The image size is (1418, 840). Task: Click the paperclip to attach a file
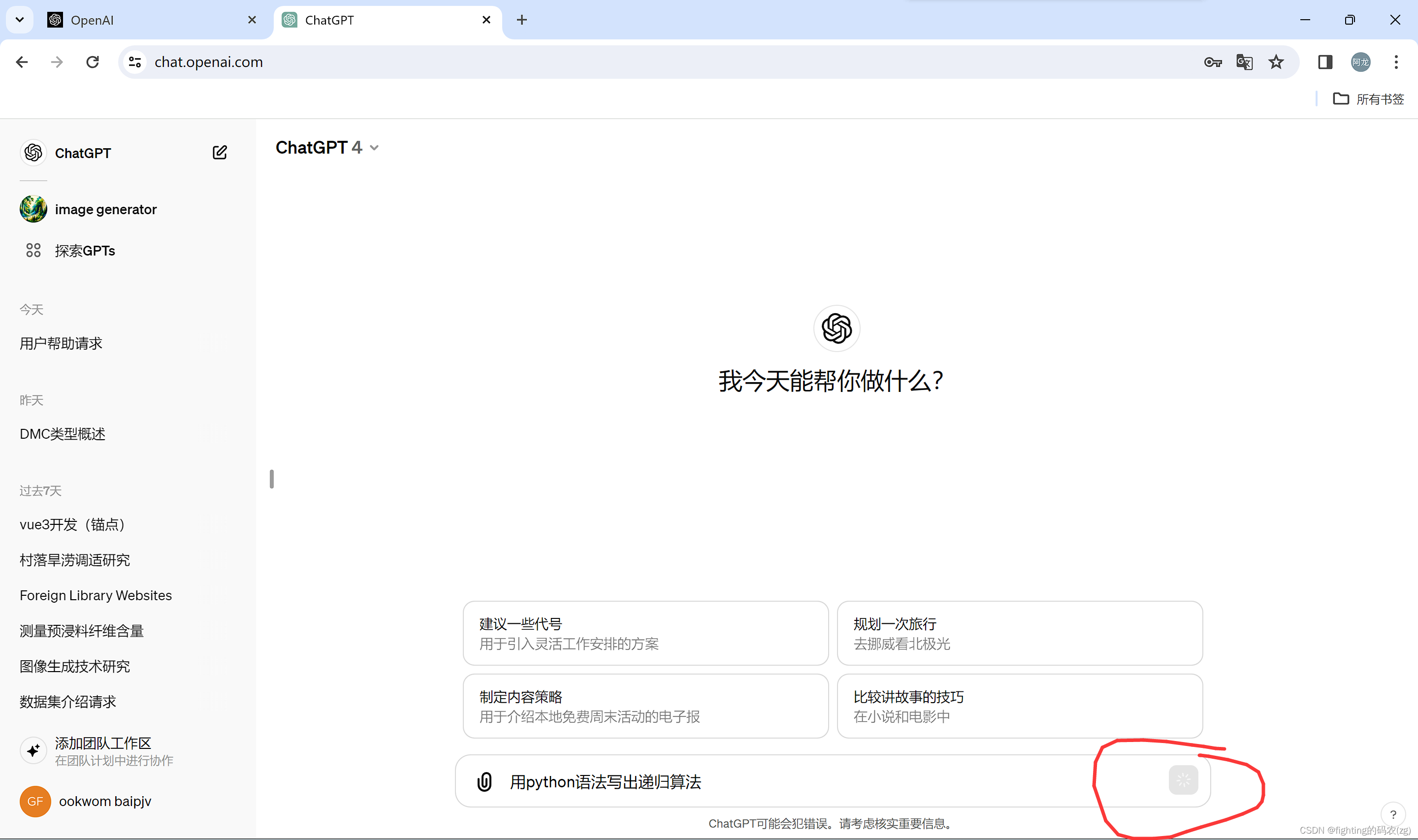click(x=484, y=782)
